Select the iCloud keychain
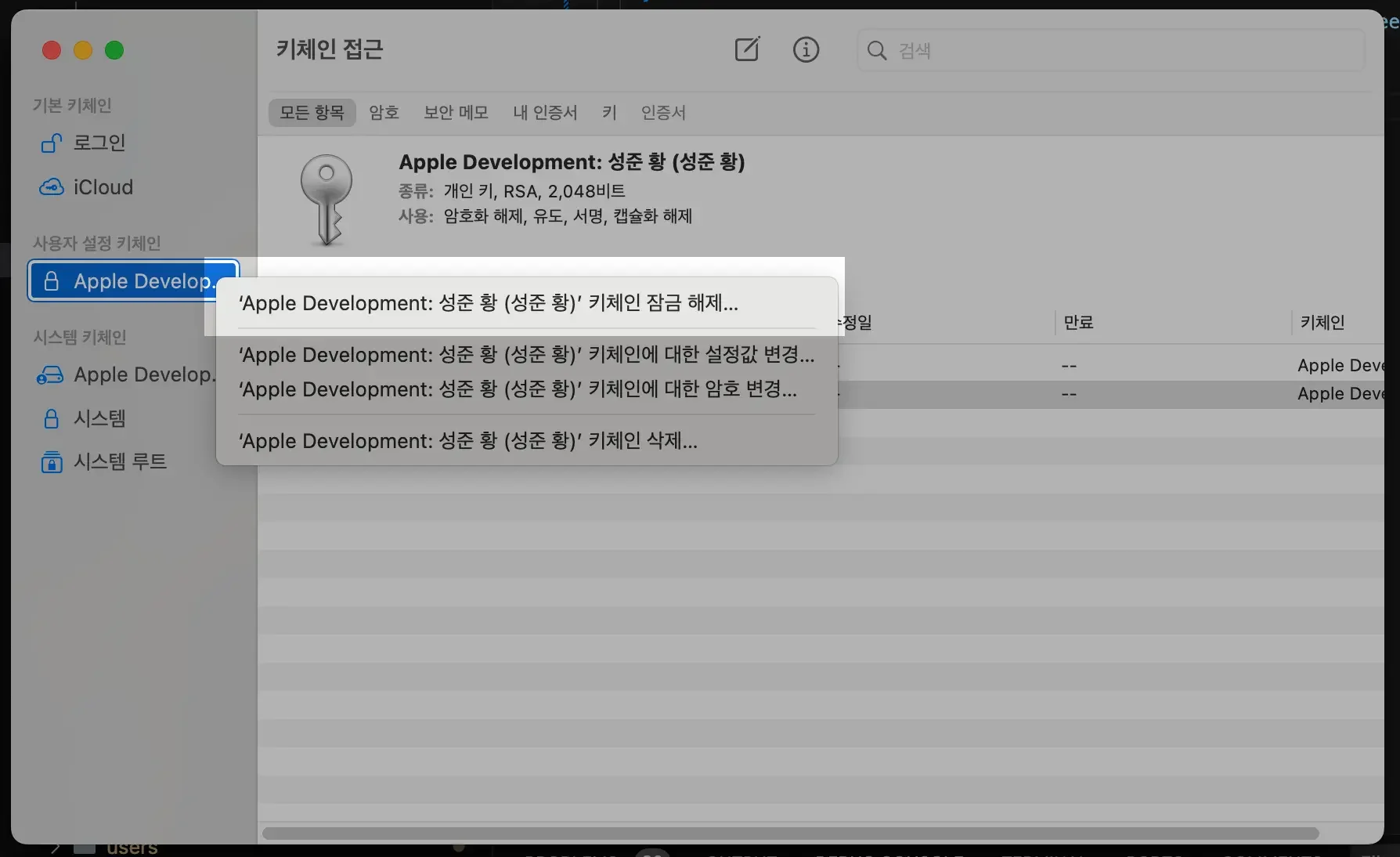The width and height of the screenshot is (1400, 857). pos(133,187)
